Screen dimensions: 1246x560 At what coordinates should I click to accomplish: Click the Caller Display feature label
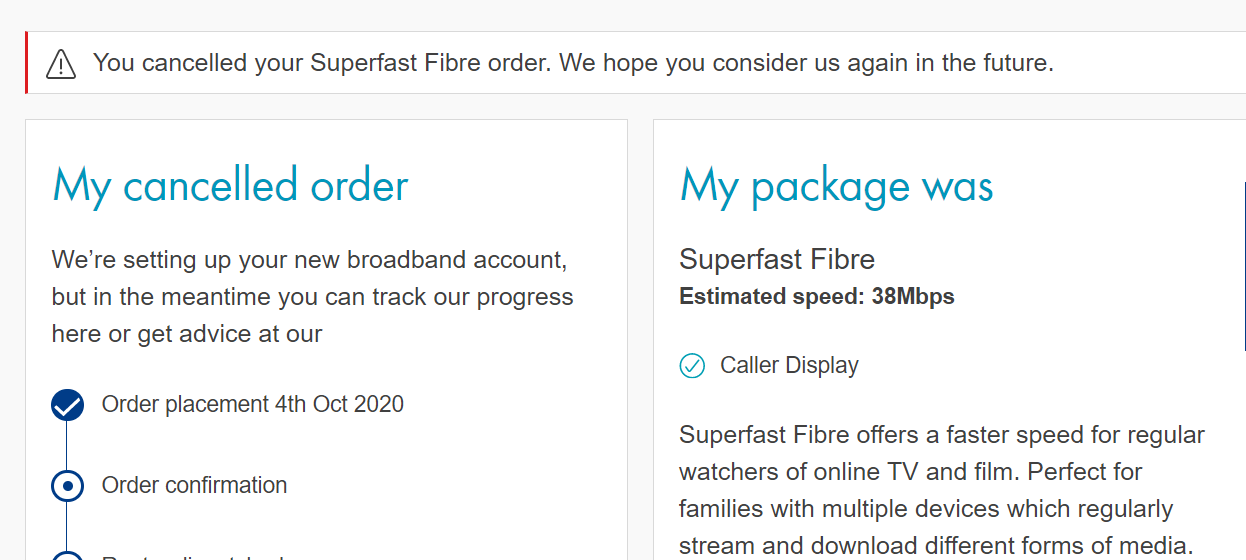coord(789,366)
